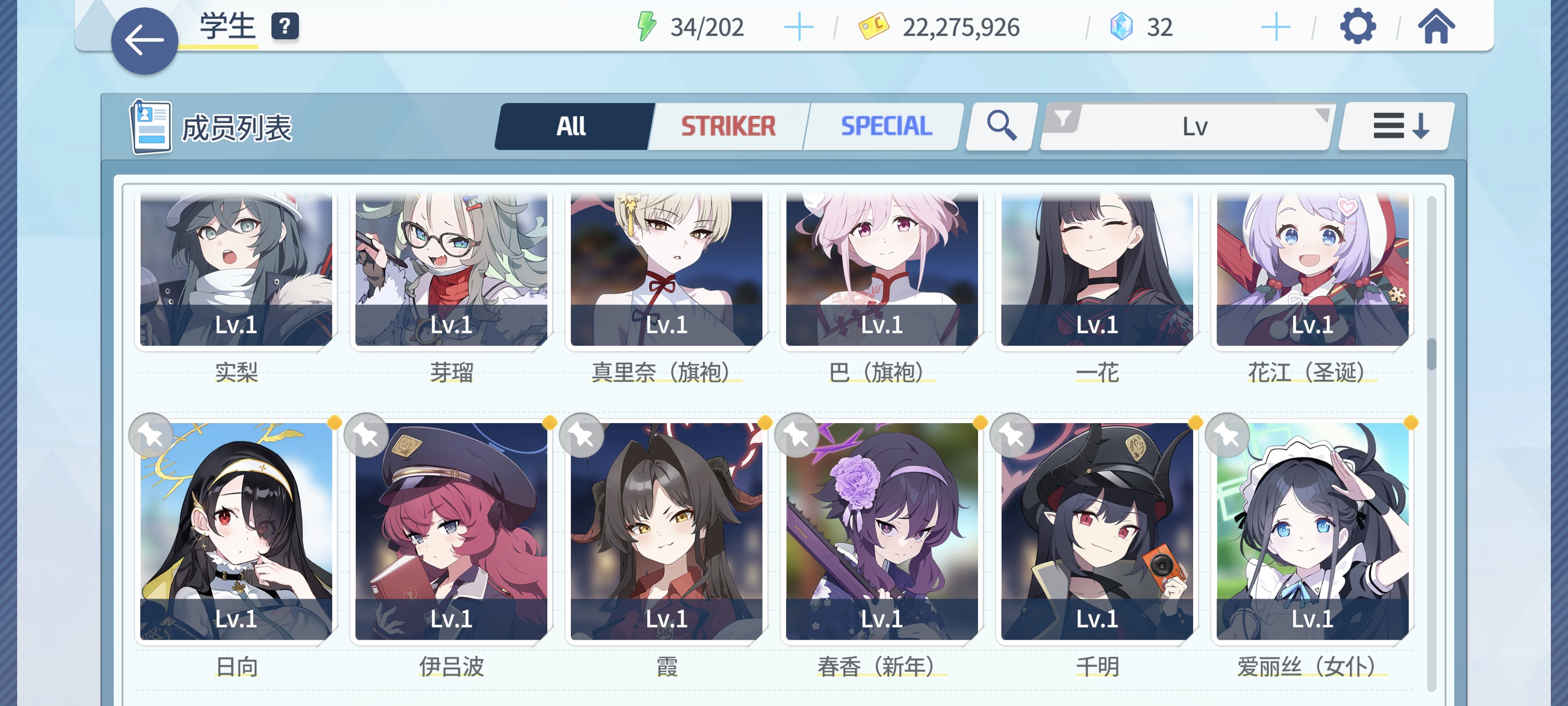1568x706 pixels.
Task: Add gems with the plus icon
Action: (x=1275, y=27)
